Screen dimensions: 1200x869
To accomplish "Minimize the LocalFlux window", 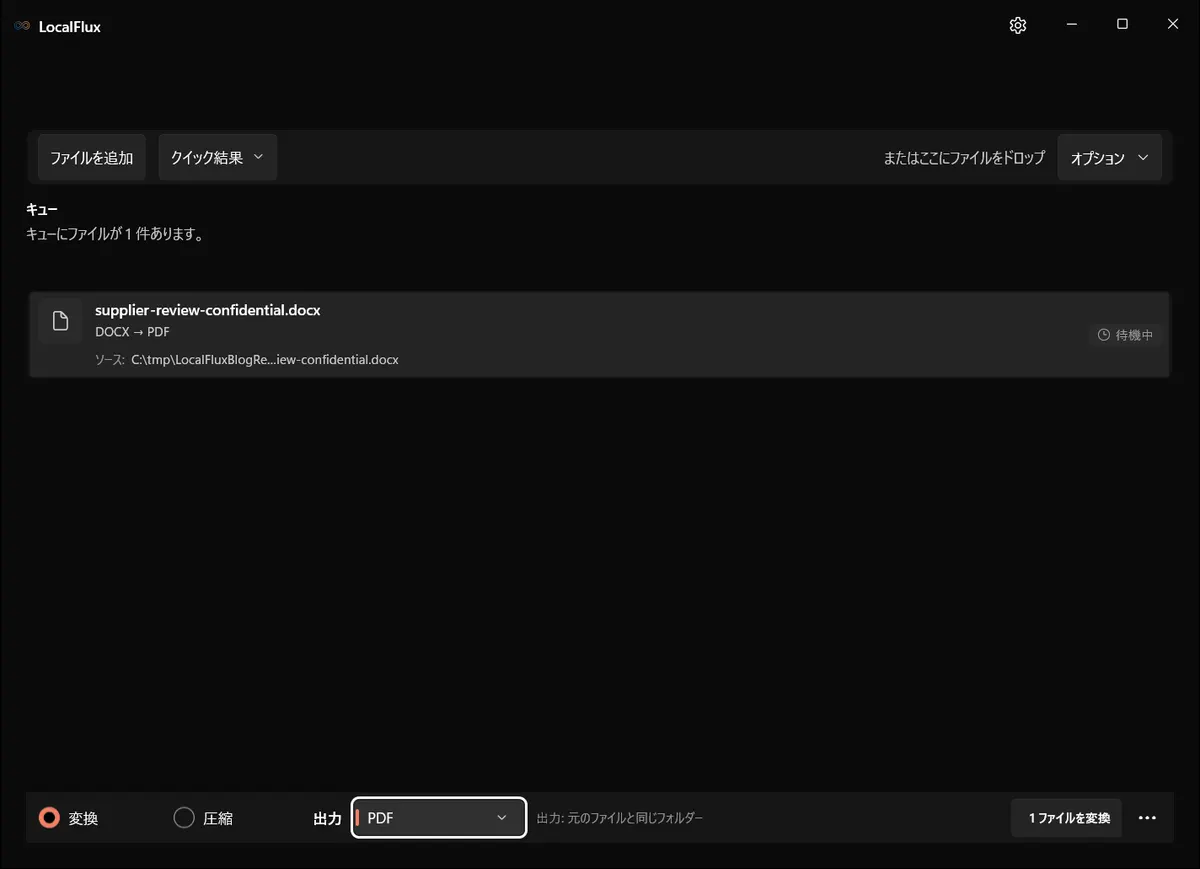I will coord(1071,25).
